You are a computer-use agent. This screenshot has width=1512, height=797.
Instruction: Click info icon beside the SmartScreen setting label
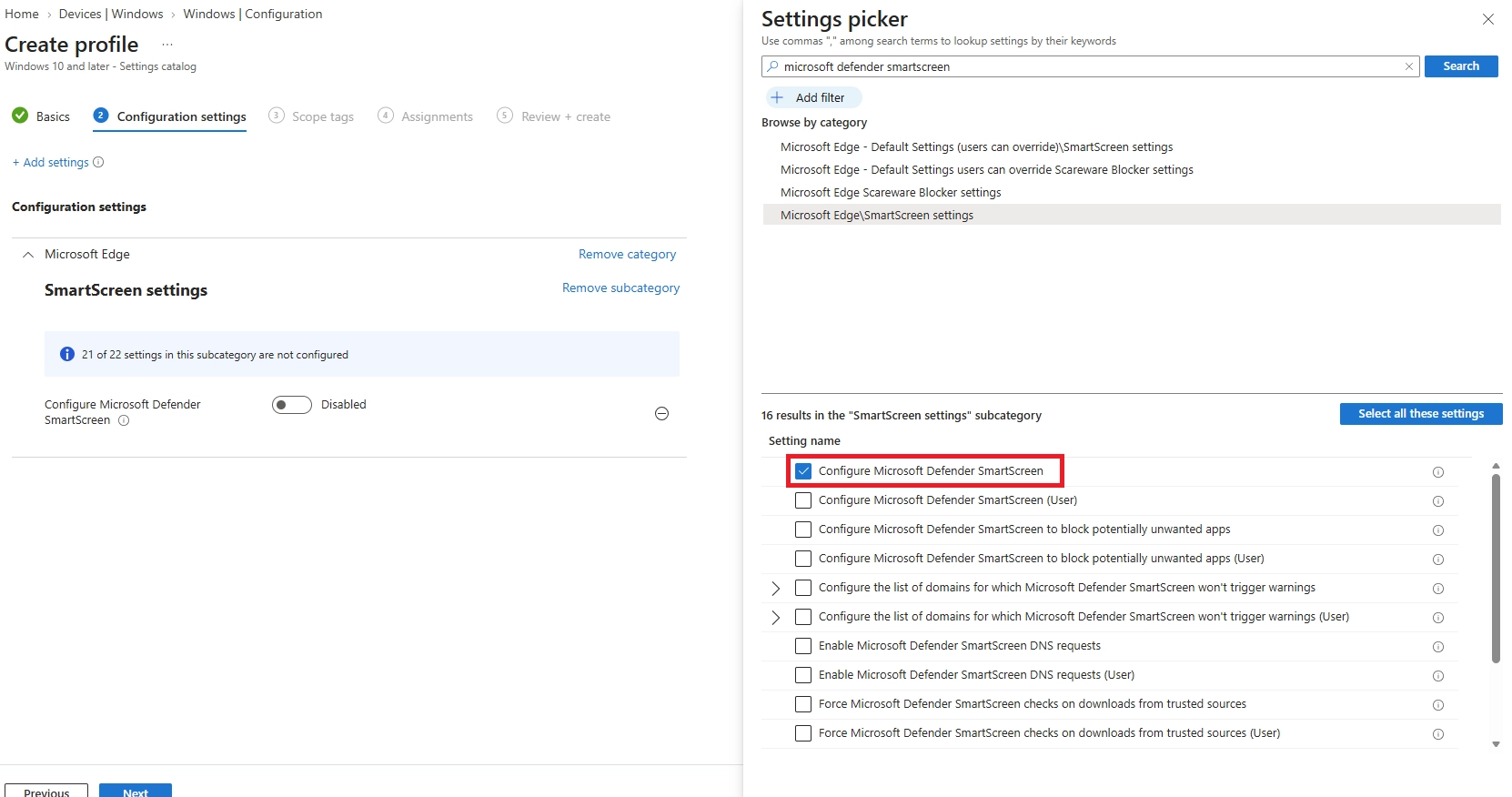(124, 420)
